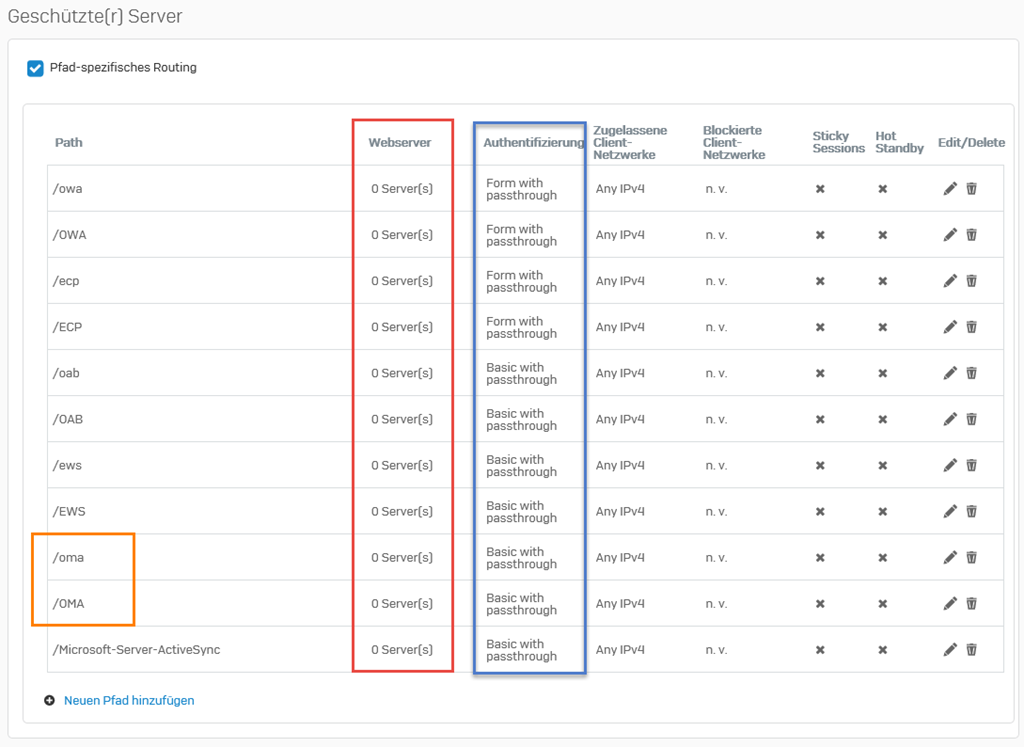The image size is (1024, 747).
Task: Delete the /ews path entry
Action: [x=971, y=465]
